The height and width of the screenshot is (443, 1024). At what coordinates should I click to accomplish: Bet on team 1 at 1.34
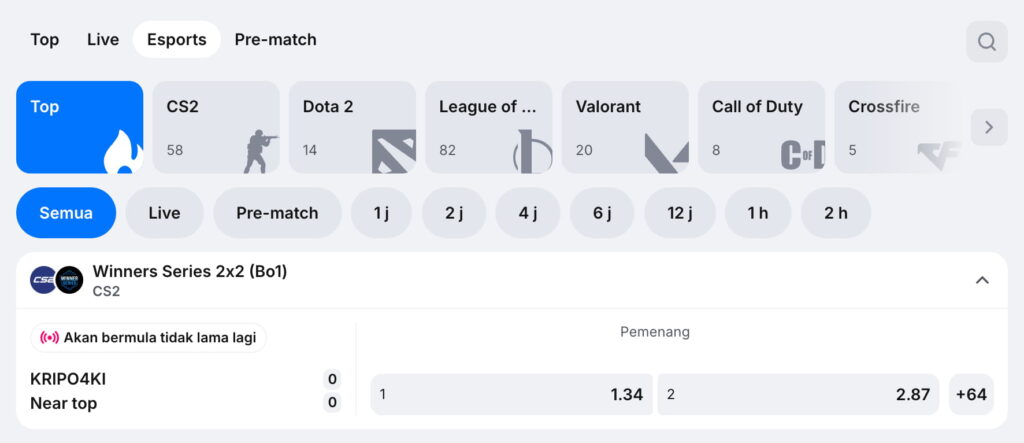point(511,394)
